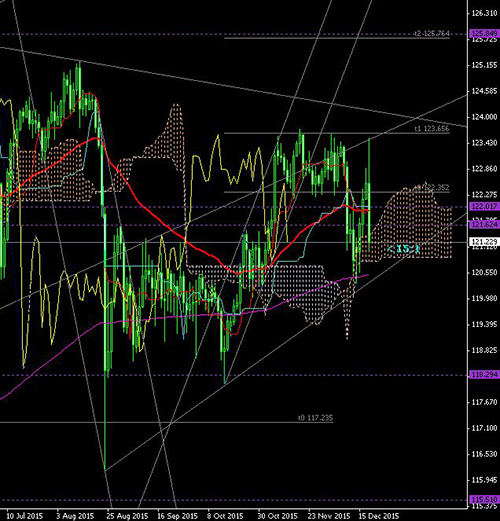The height and width of the screenshot is (521, 500).
Task: Click the 10 Jul 2015 date marker
Action: click(25, 516)
